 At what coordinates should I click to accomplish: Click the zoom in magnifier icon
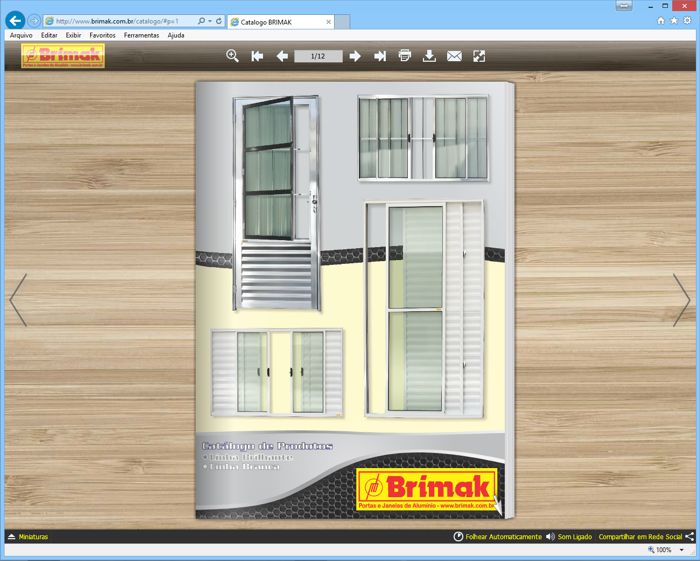(x=232, y=56)
